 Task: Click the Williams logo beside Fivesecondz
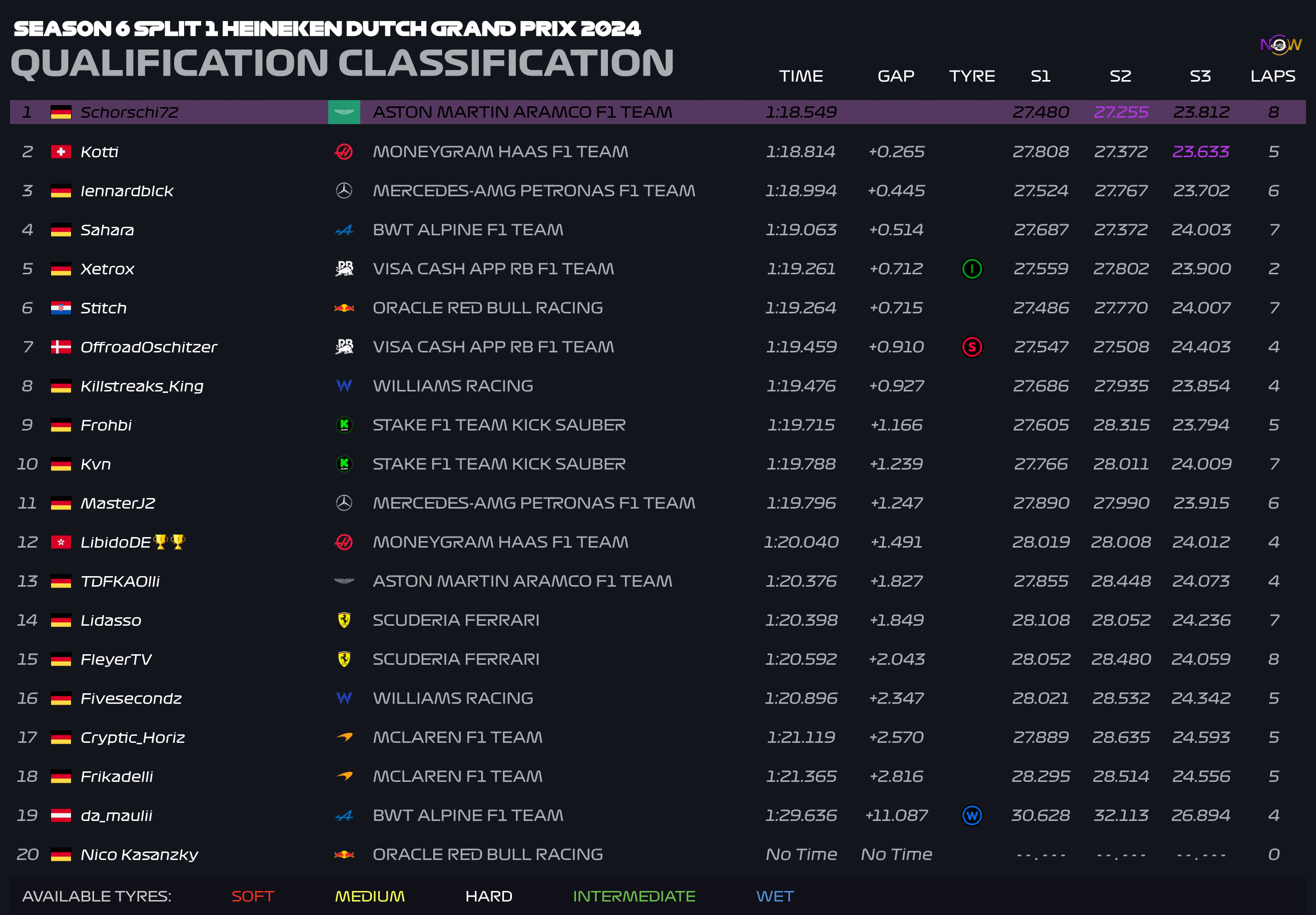coord(344,698)
